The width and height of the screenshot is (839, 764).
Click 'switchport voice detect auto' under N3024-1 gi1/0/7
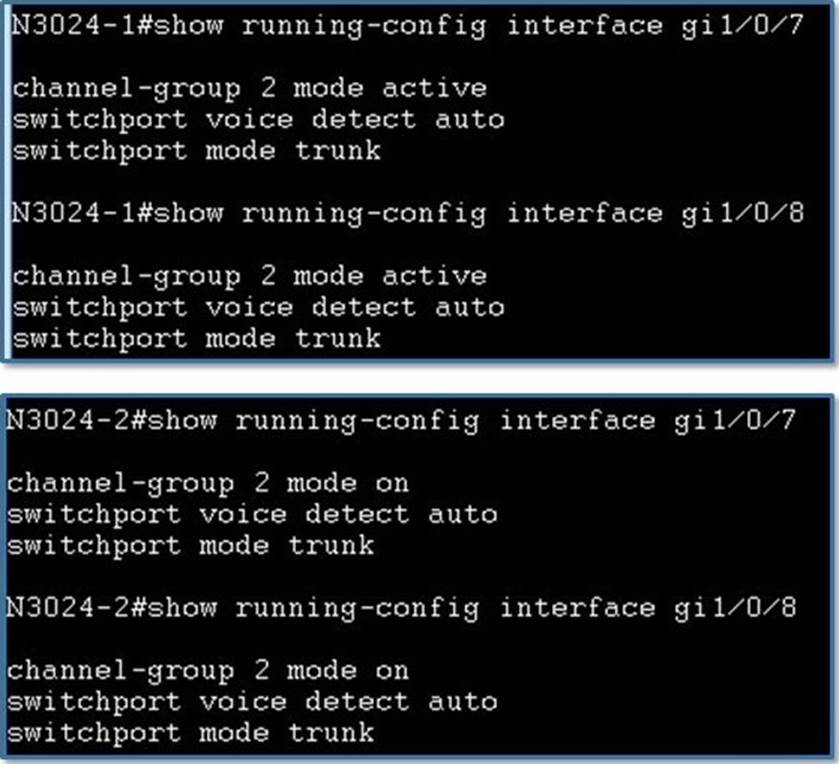coord(258,120)
